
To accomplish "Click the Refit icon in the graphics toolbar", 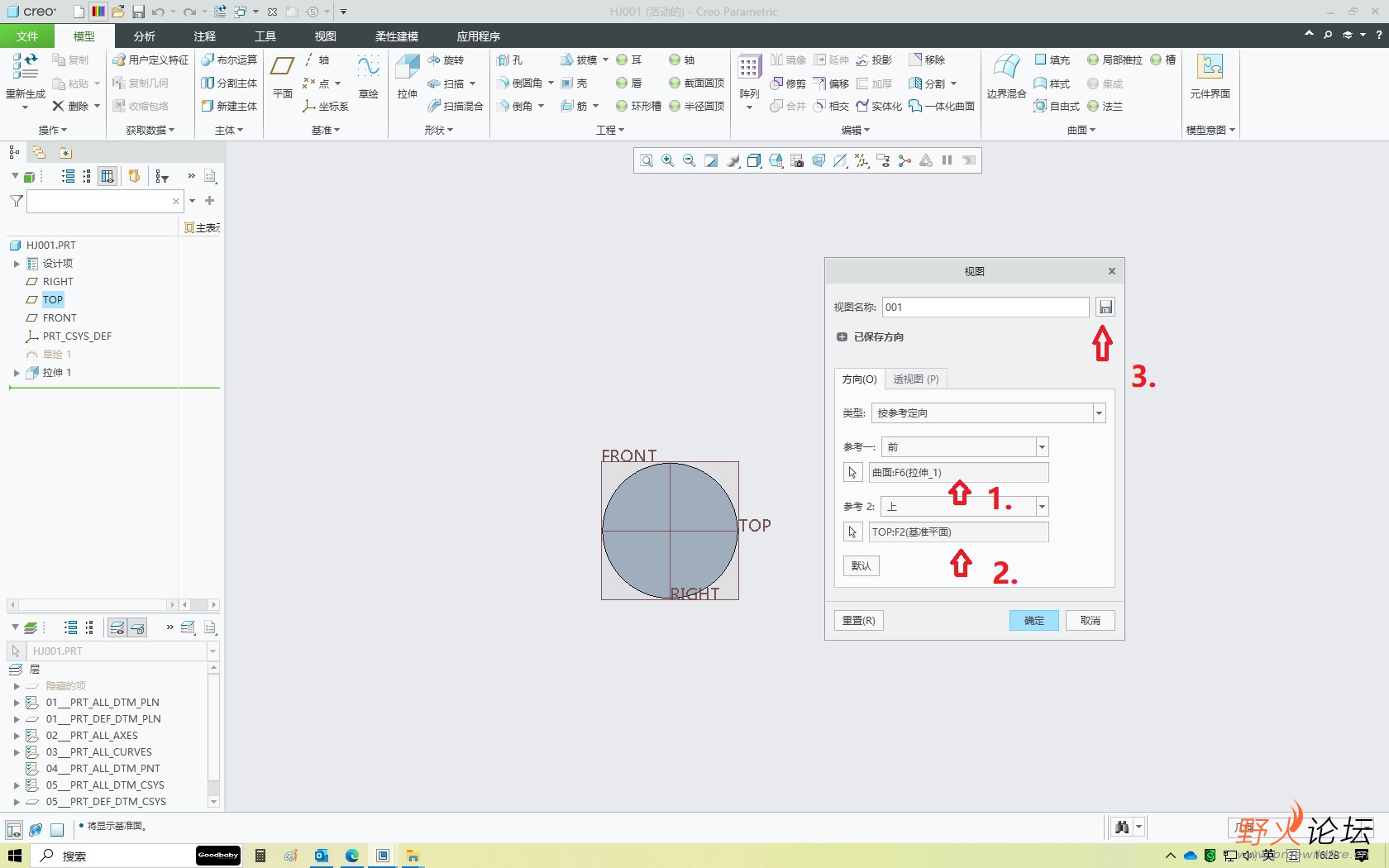I will (x=647, y=161).
